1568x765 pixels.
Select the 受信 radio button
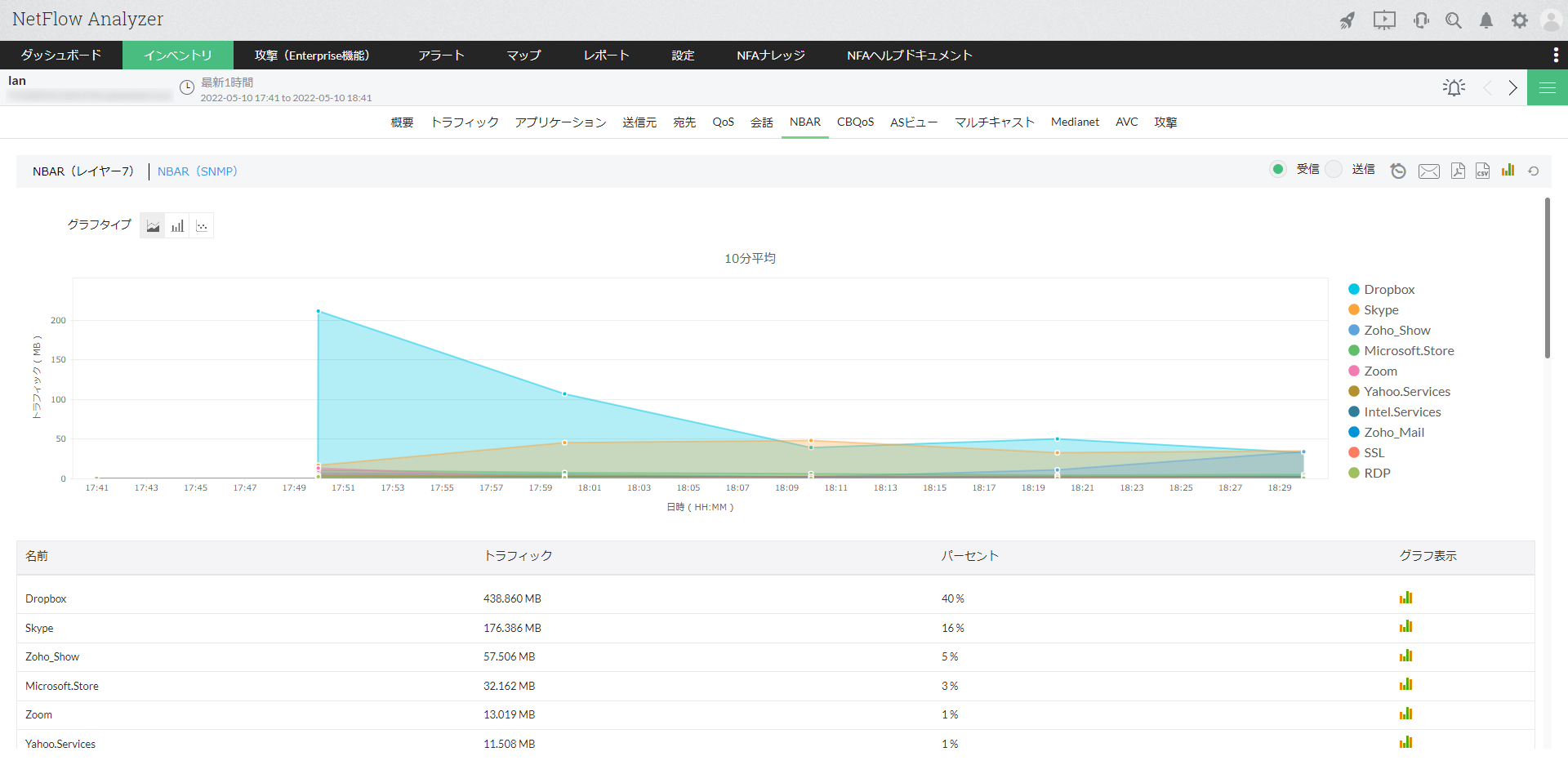1278,169
